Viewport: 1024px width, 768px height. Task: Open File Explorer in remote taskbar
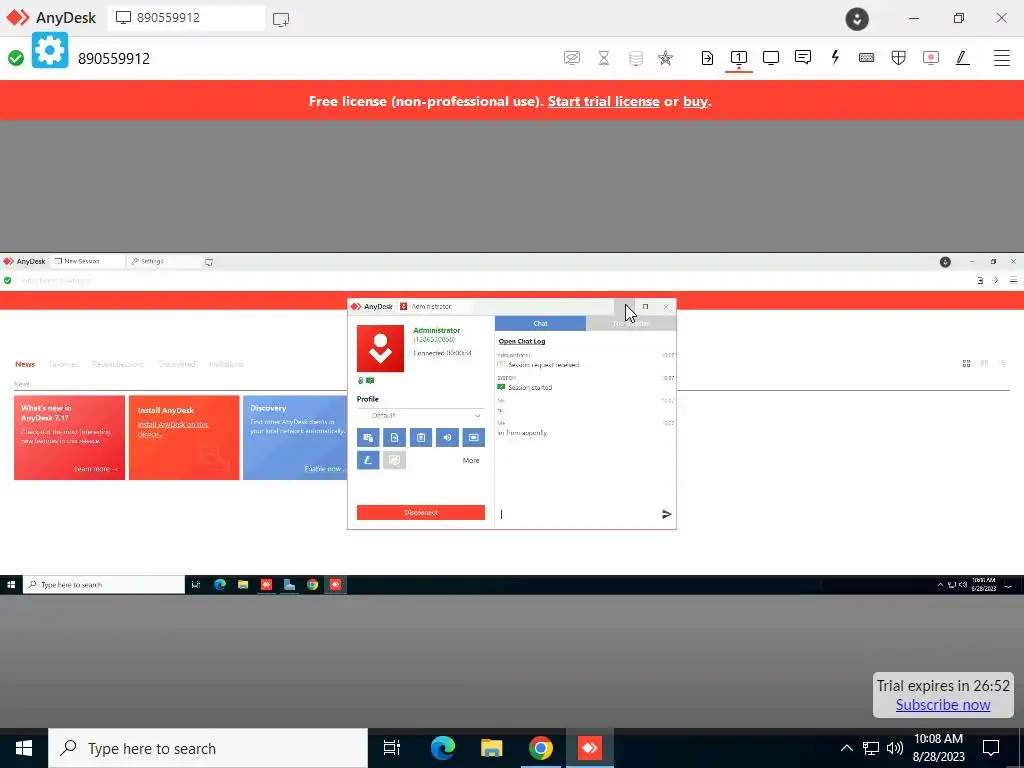coord(243,584)
